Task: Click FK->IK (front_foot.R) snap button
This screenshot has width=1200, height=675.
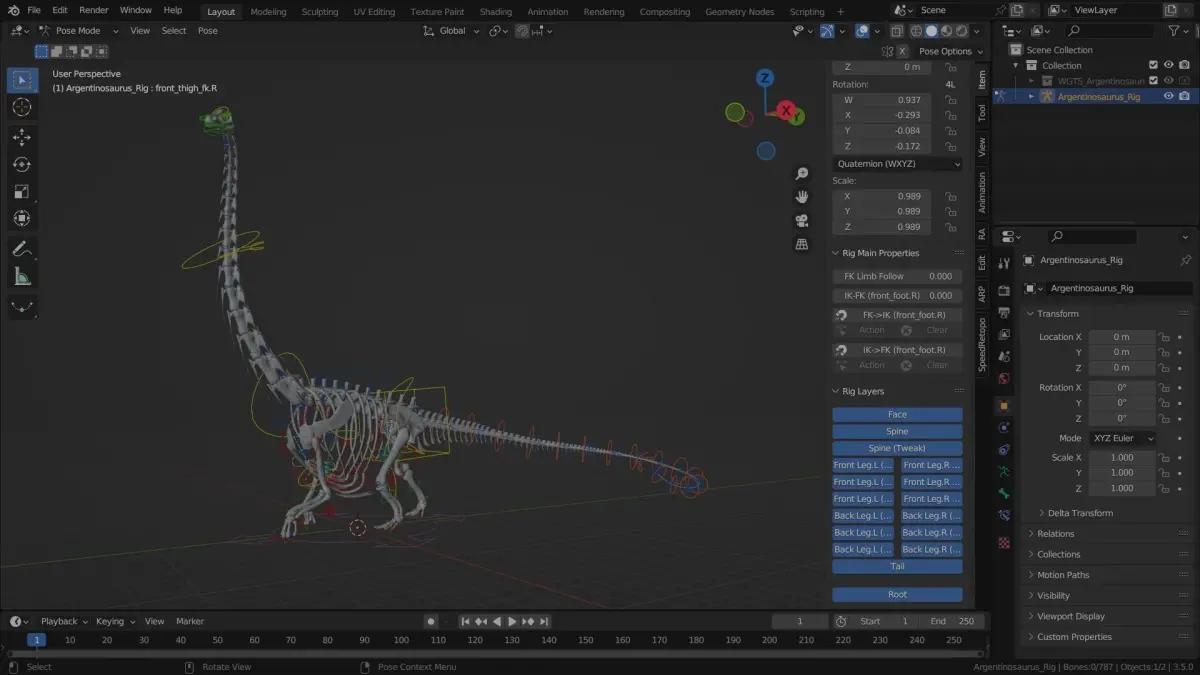Action: 897,315
